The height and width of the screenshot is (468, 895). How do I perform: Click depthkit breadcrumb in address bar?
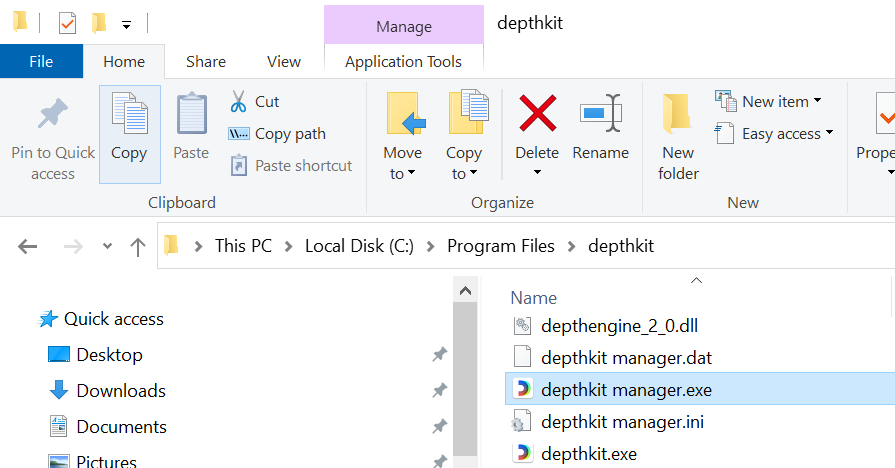click(621, 245)
